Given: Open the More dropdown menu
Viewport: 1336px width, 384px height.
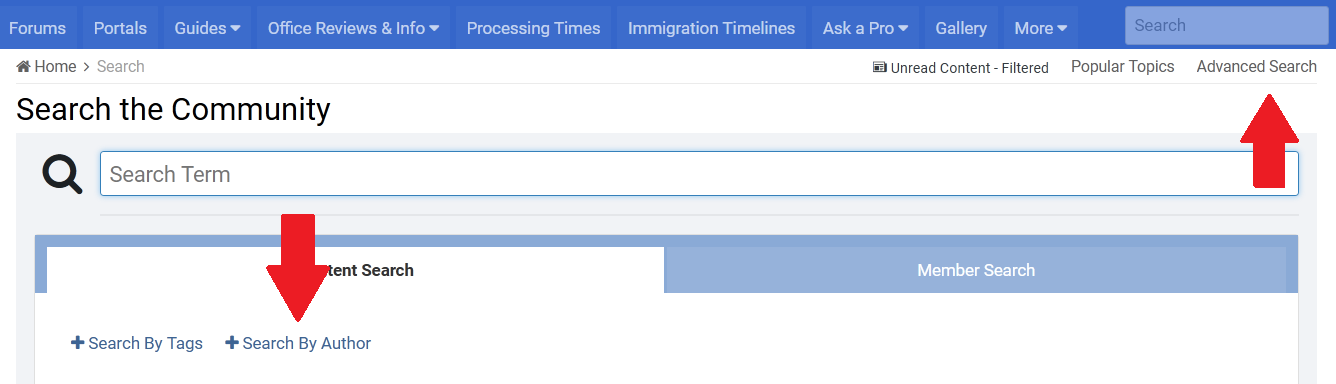Looking at the screenshot, I should [1040, 28].
